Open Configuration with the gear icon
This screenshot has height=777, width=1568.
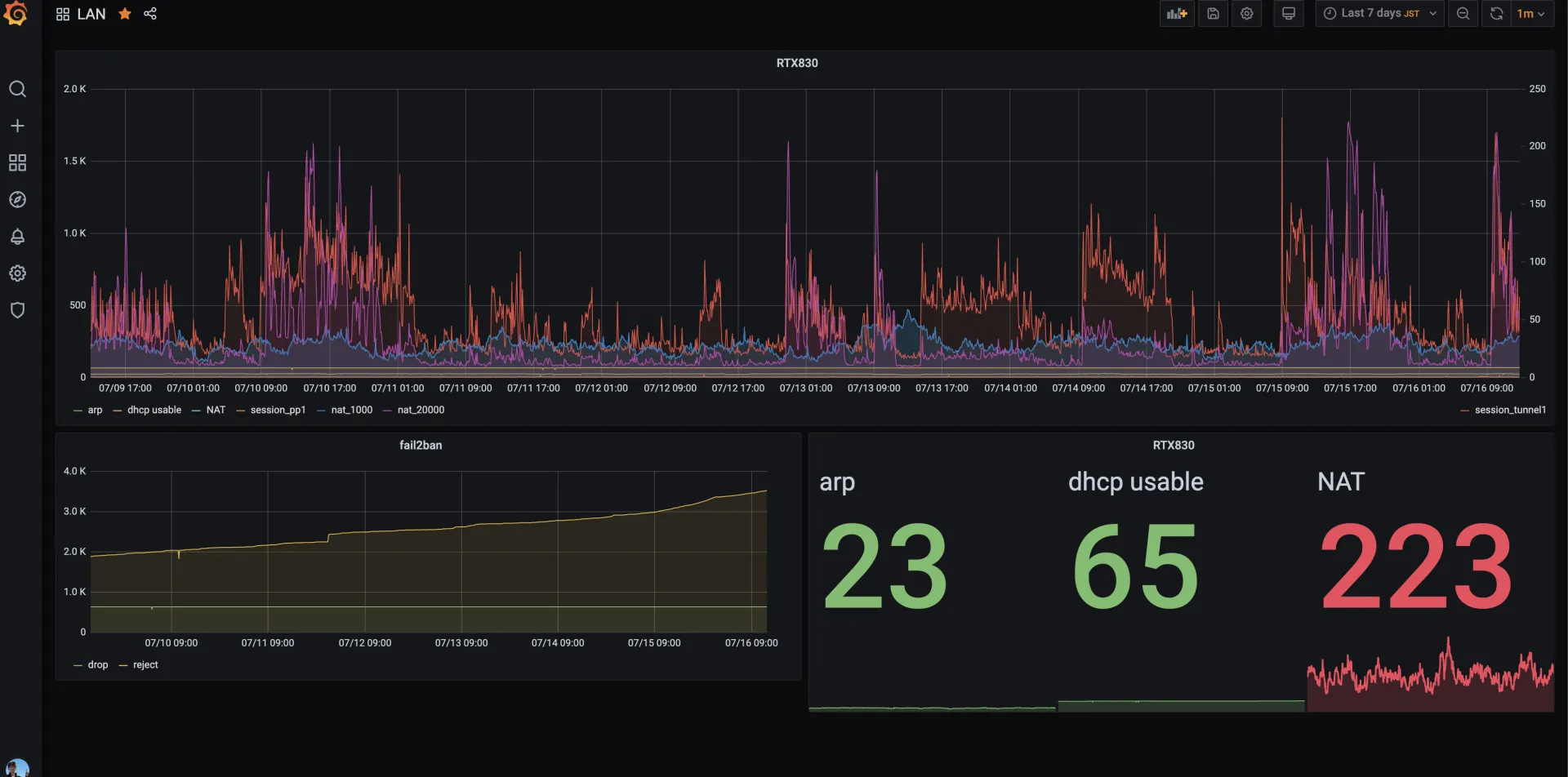point(17,273)
